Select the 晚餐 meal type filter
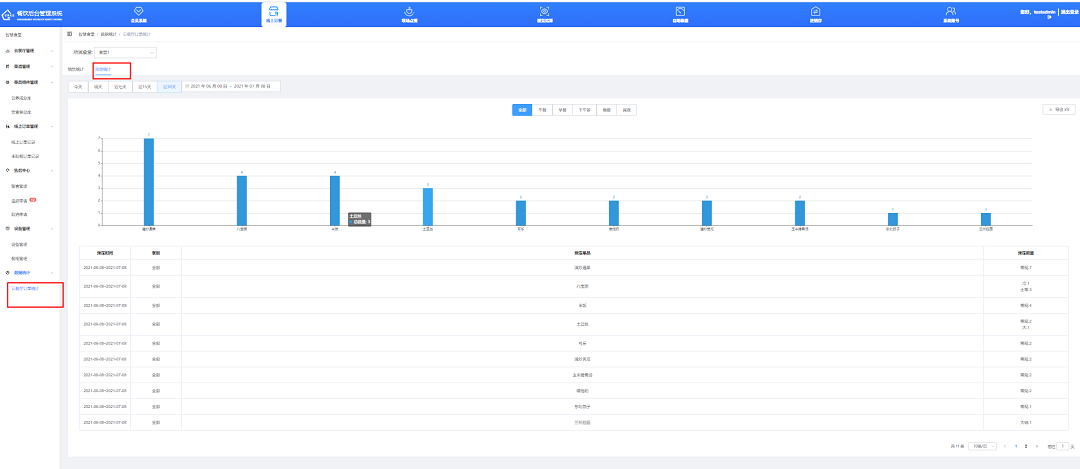The width and height of the screenshot is (1080, 469). pyautogui.click(x=605, y=110)
